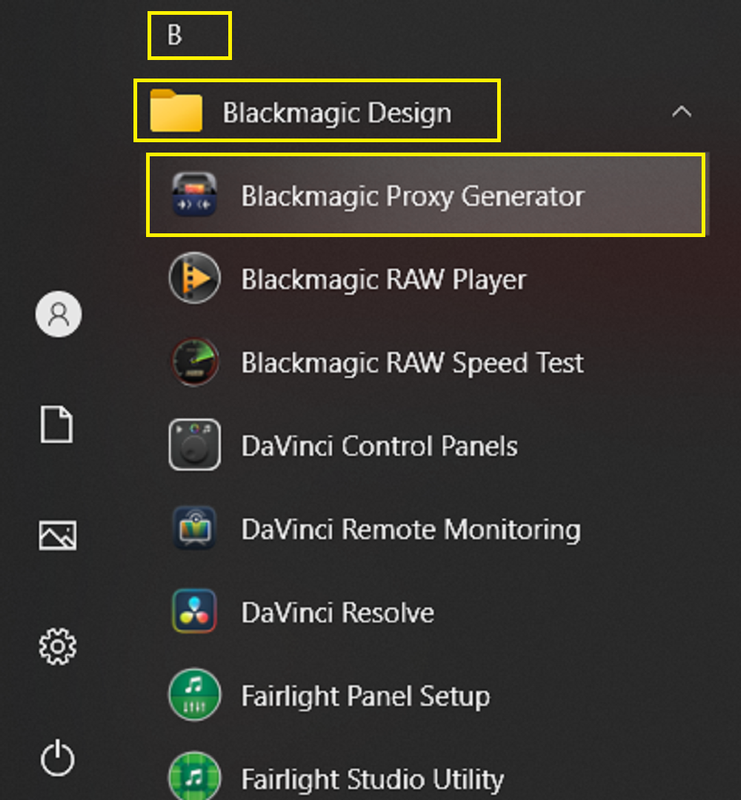Click the Power button in Start sidebar
This screenshot has width=741, height=800.
pyautogui.click(x=58, y=758)
